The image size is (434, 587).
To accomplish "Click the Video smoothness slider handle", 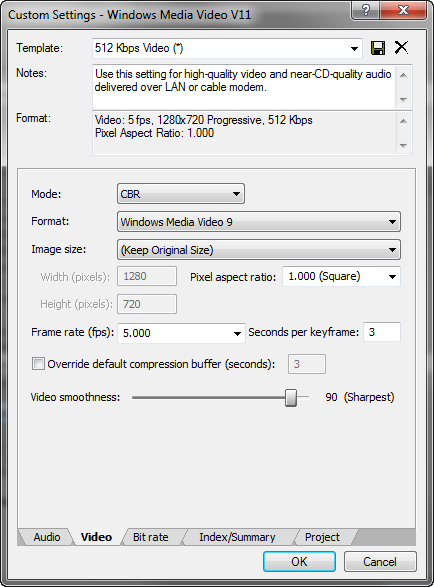I will pos(291,397).
